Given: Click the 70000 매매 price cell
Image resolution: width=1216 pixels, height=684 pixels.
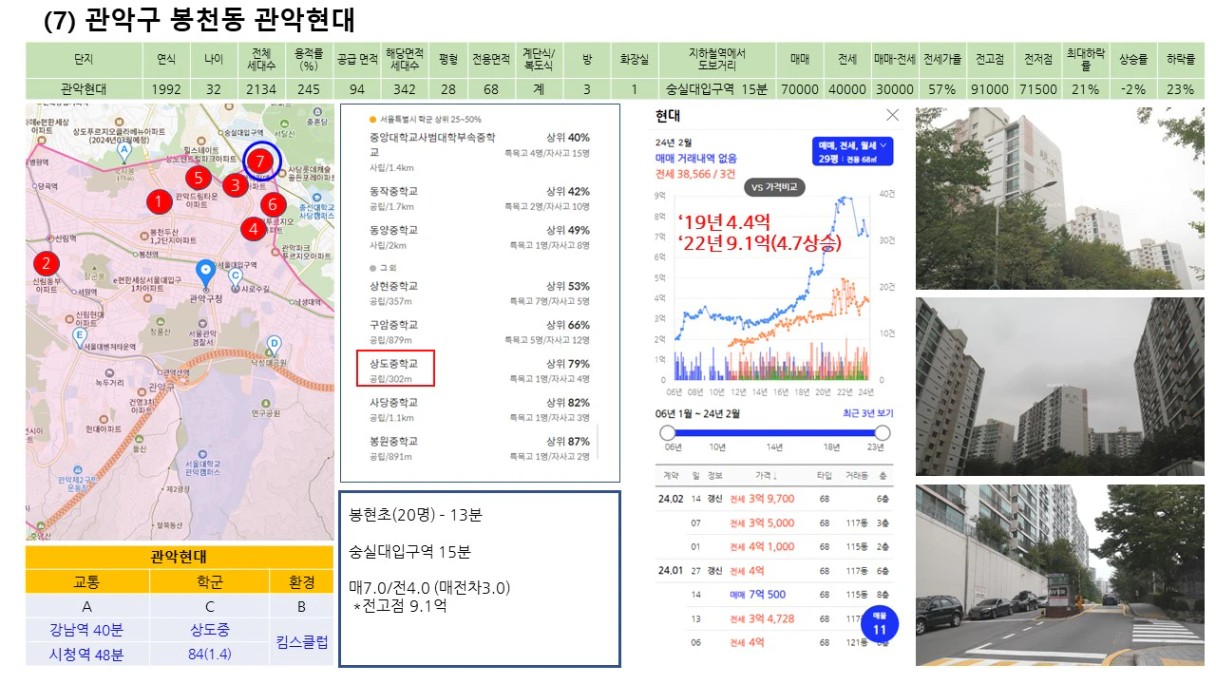Looking at the screenshot, I should click(800, 89).
